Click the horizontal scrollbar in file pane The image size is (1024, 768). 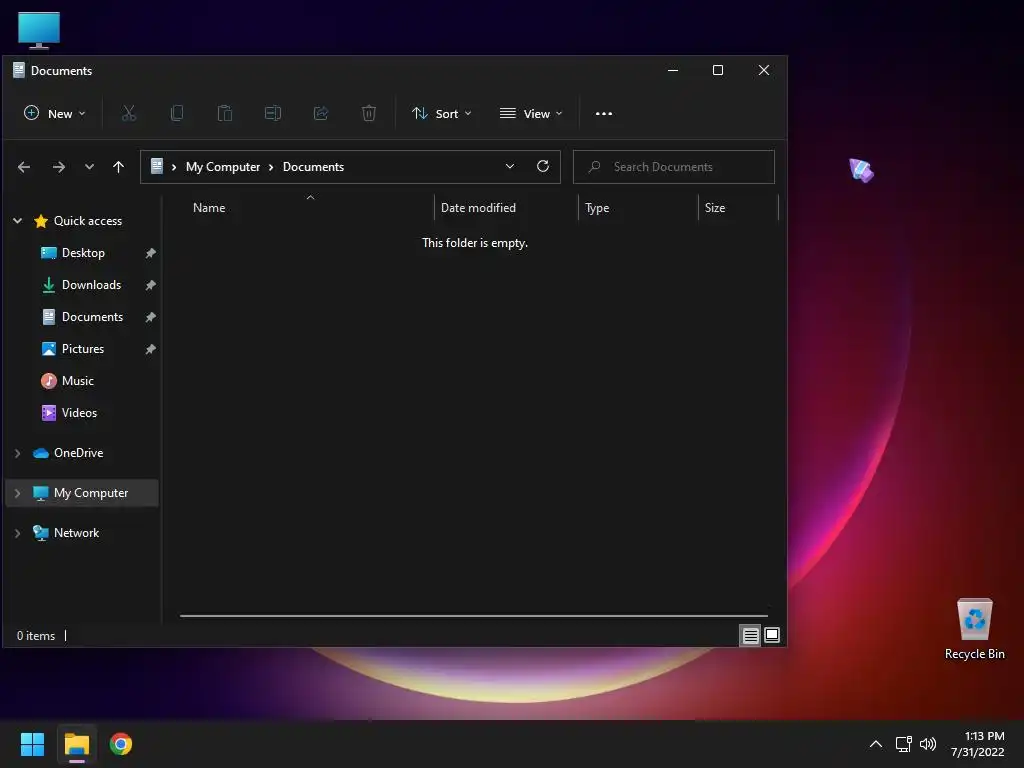473,615
